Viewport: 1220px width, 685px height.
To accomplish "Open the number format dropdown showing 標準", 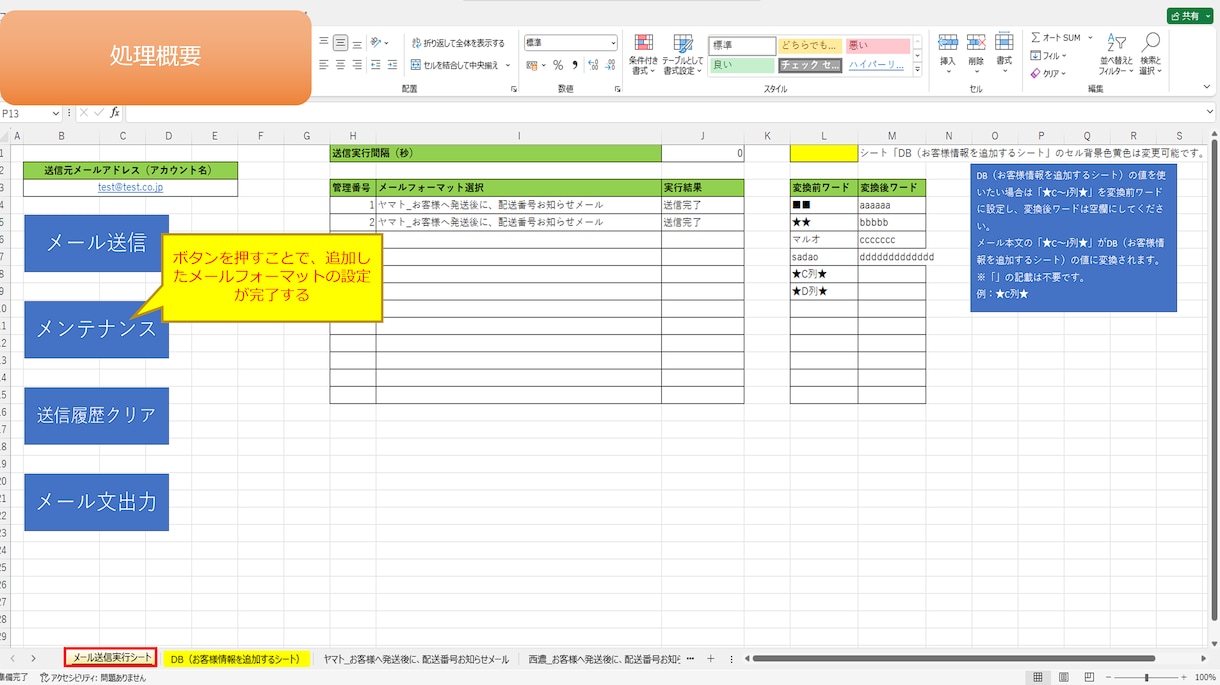I will (x=571, y=43).
